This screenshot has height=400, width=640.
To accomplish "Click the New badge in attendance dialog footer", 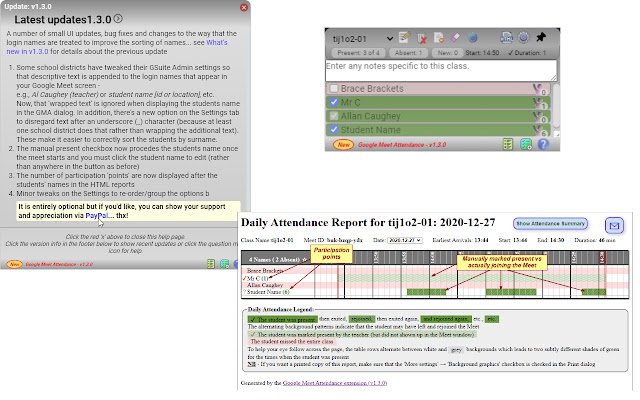I will click(343, 144).
